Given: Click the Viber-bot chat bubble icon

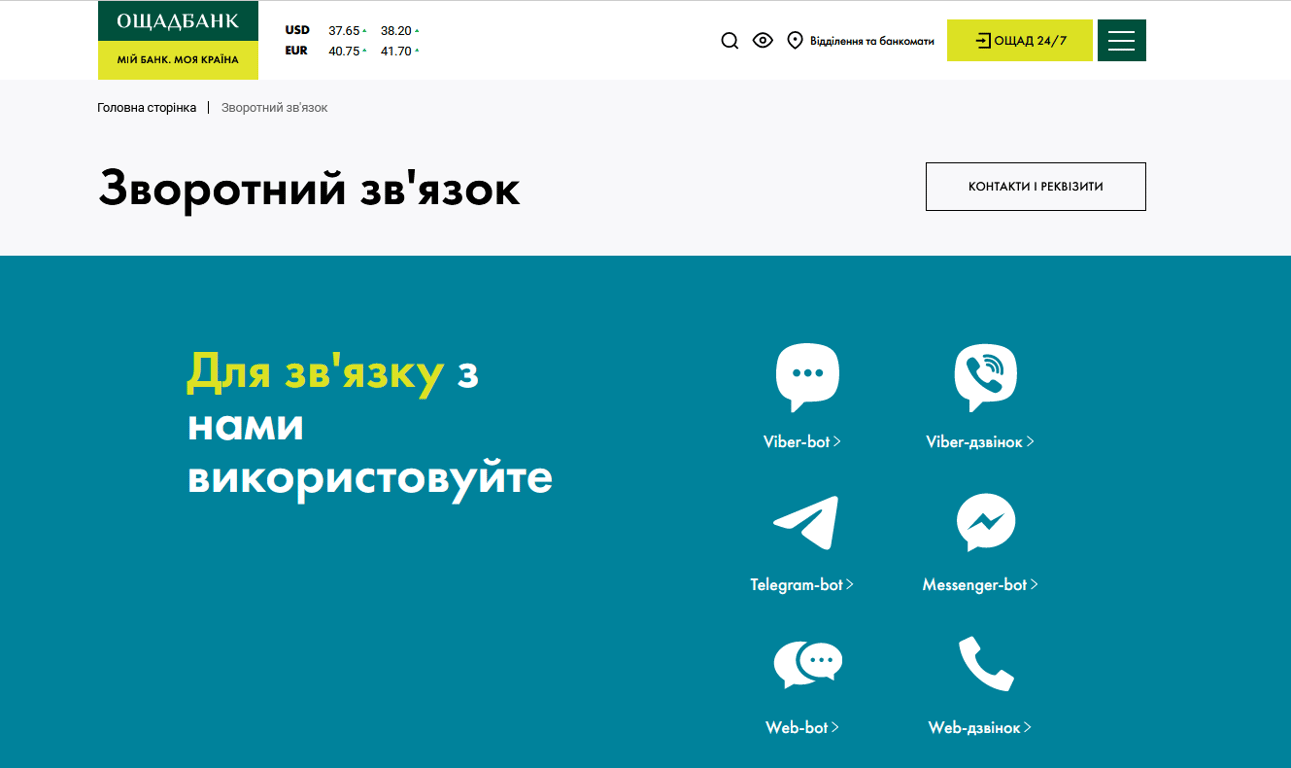Looking at the screenshot, I should (807, 376).
